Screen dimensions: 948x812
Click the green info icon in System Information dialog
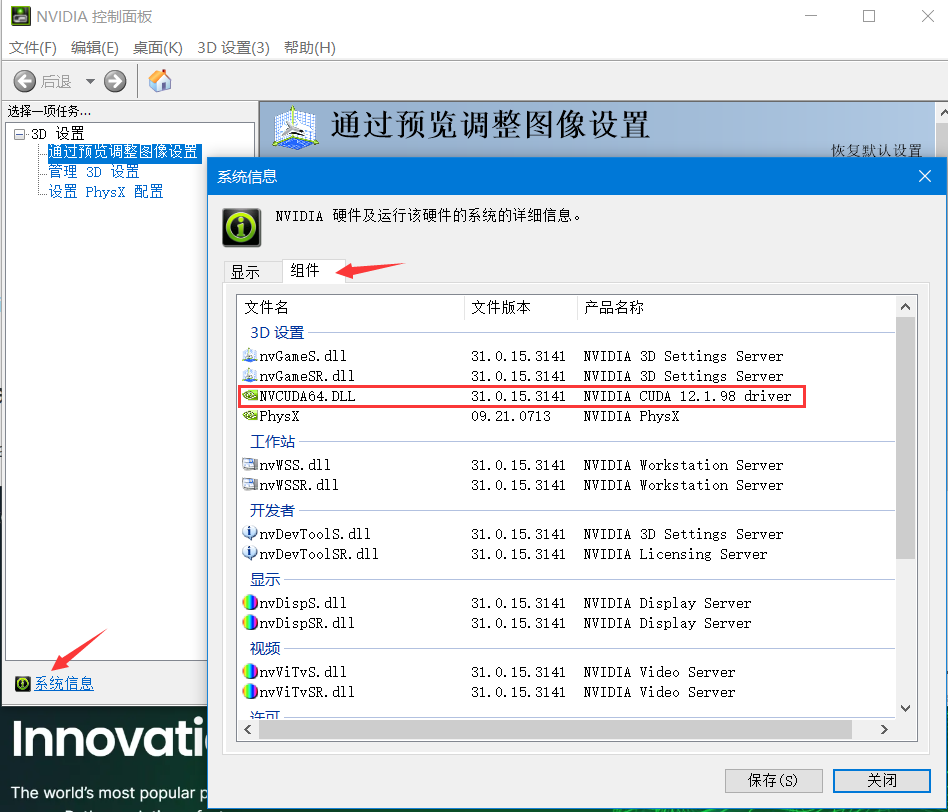click(x=241, y=227)
